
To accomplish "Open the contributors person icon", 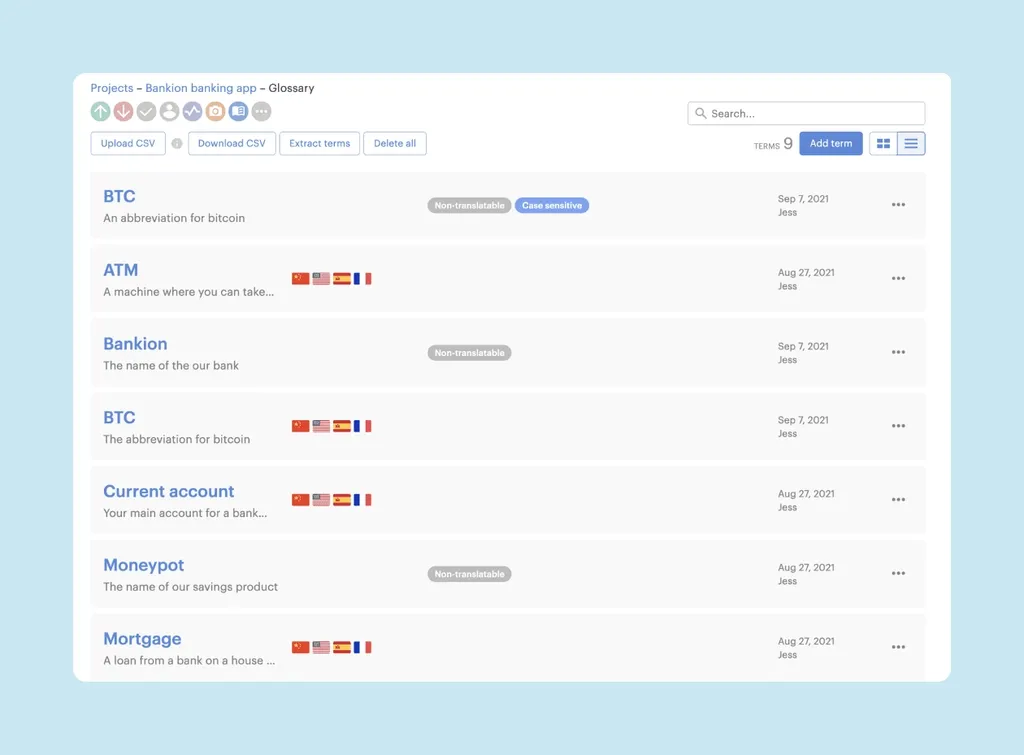I will 169,112.
